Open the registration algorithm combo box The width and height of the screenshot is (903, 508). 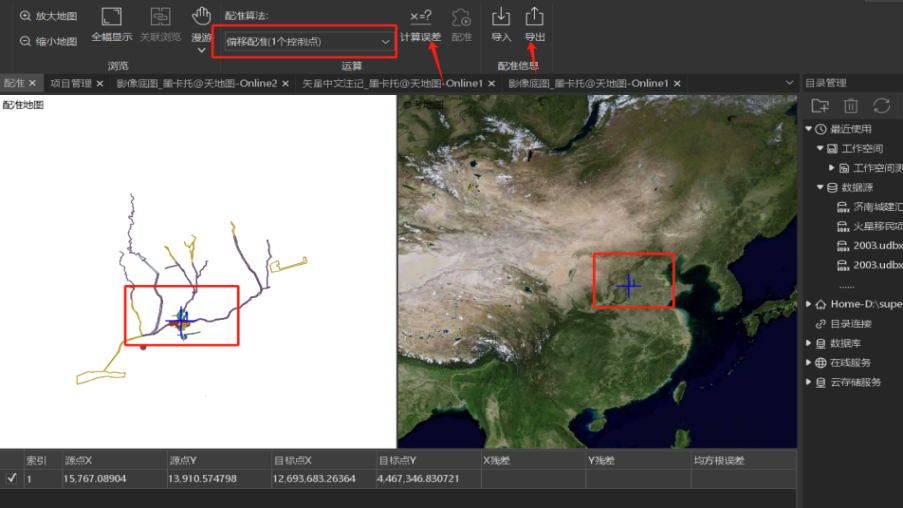click(x=308, y=41)
